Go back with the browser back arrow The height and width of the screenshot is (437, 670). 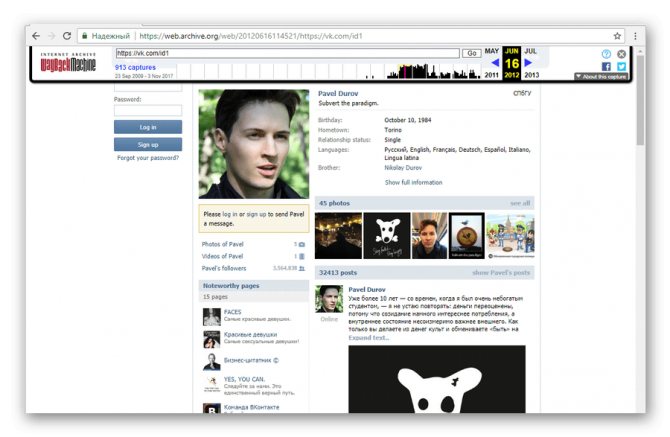click(36, 36)
